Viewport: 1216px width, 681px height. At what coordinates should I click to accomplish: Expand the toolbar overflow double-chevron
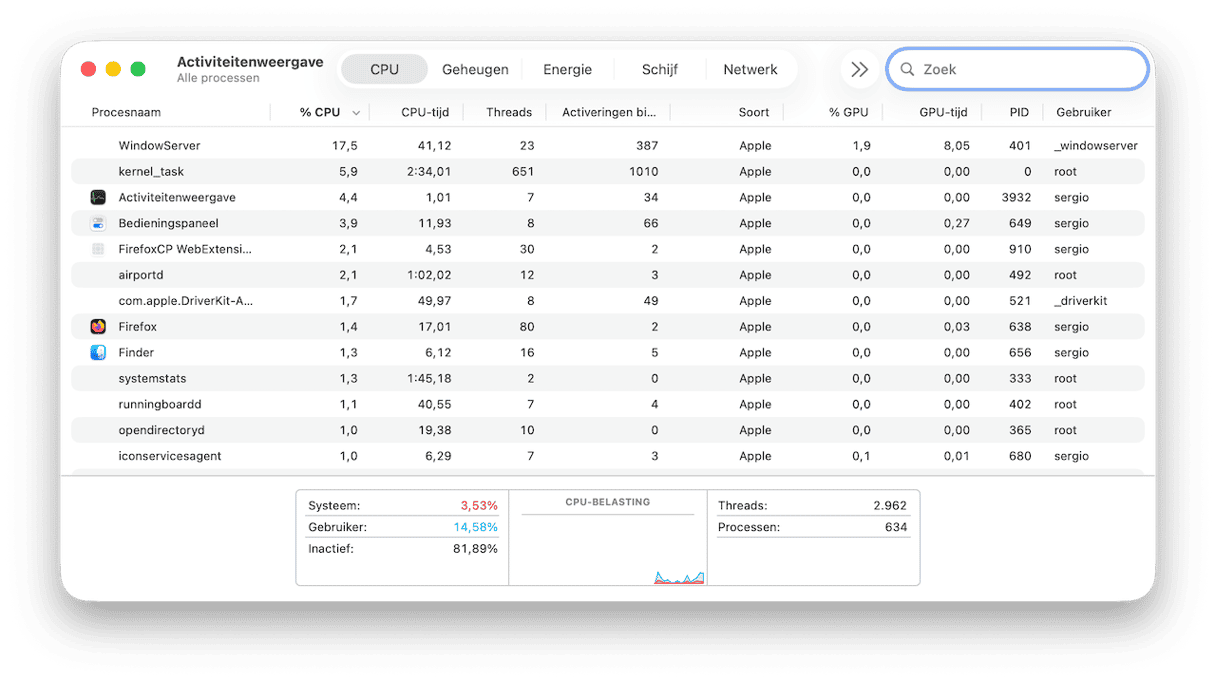859,70
